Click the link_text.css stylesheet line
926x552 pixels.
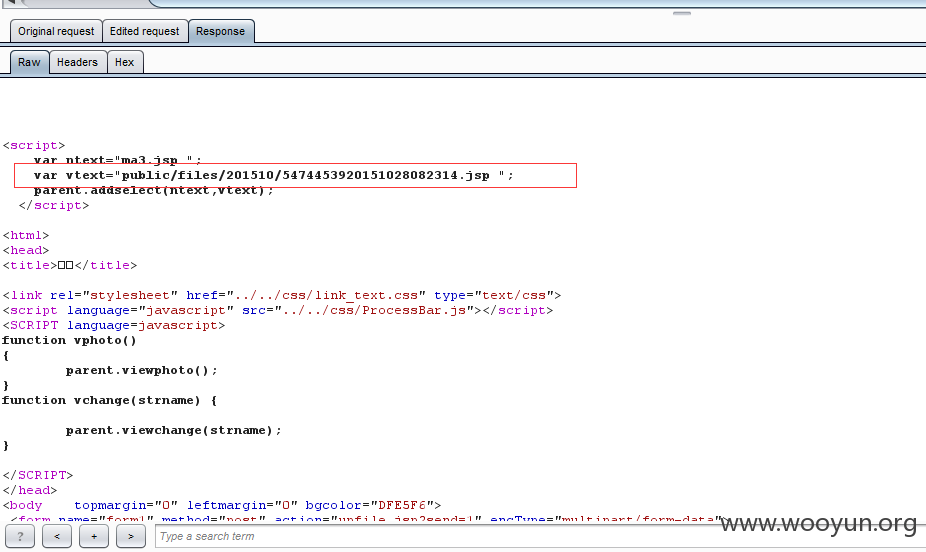click(x=282, y=295)
